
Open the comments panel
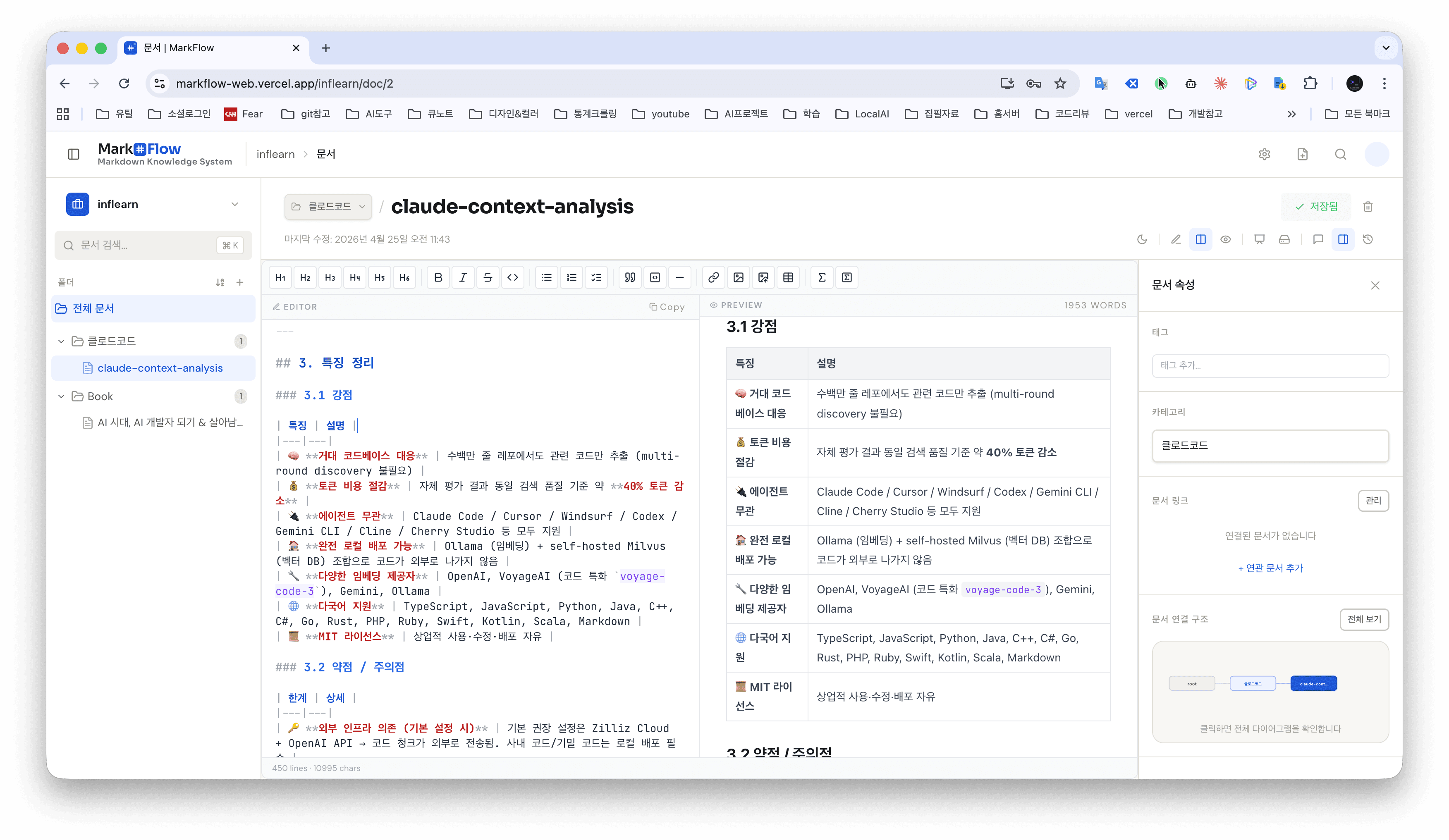click(x=1318, y=239)
